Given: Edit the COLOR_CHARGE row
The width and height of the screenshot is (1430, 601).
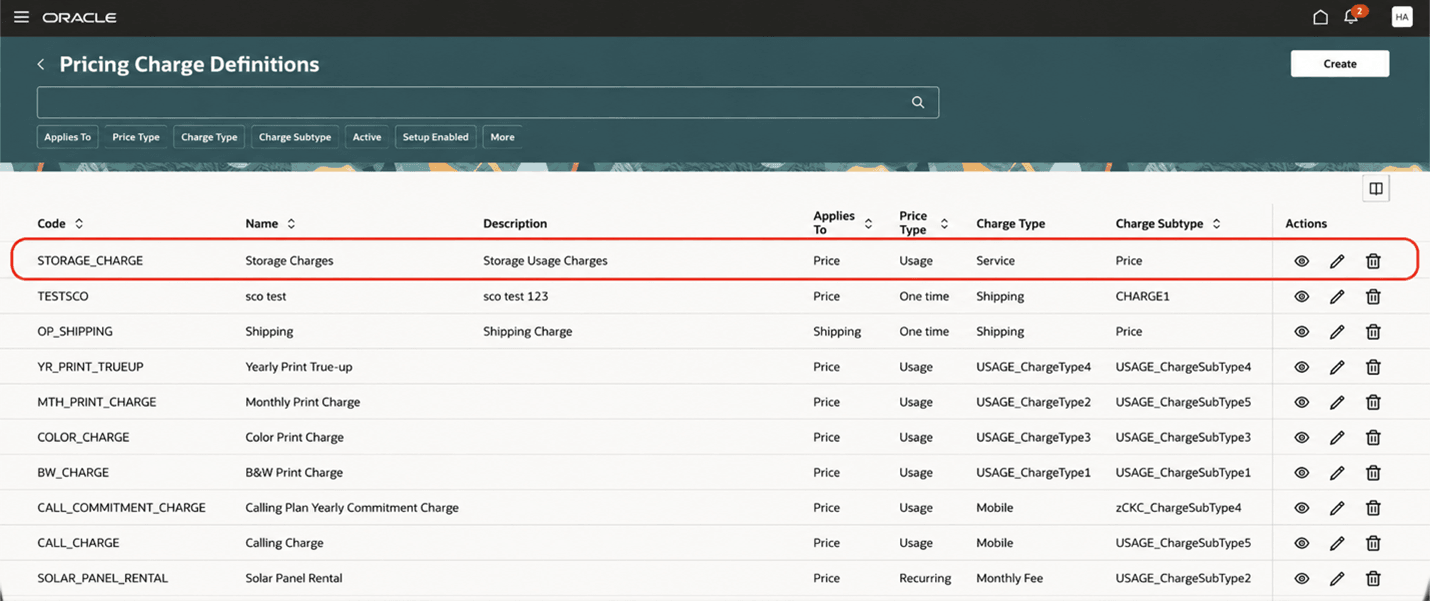Looking at the screenshot, I should (x=1337, y=438).
